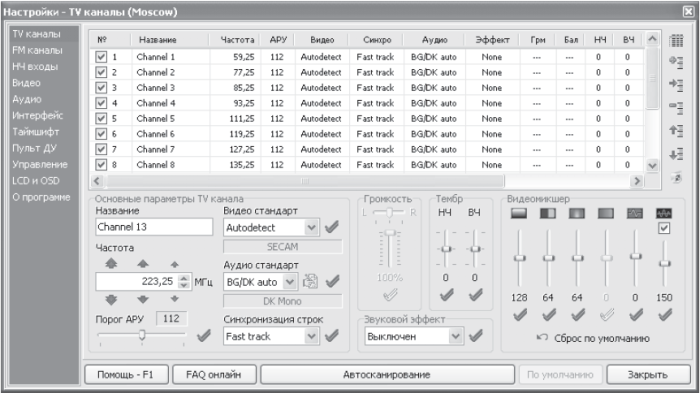The width and height of the screenshot is (700, 393).
Task: Click the move channel up icon
Action: [676, 131]
